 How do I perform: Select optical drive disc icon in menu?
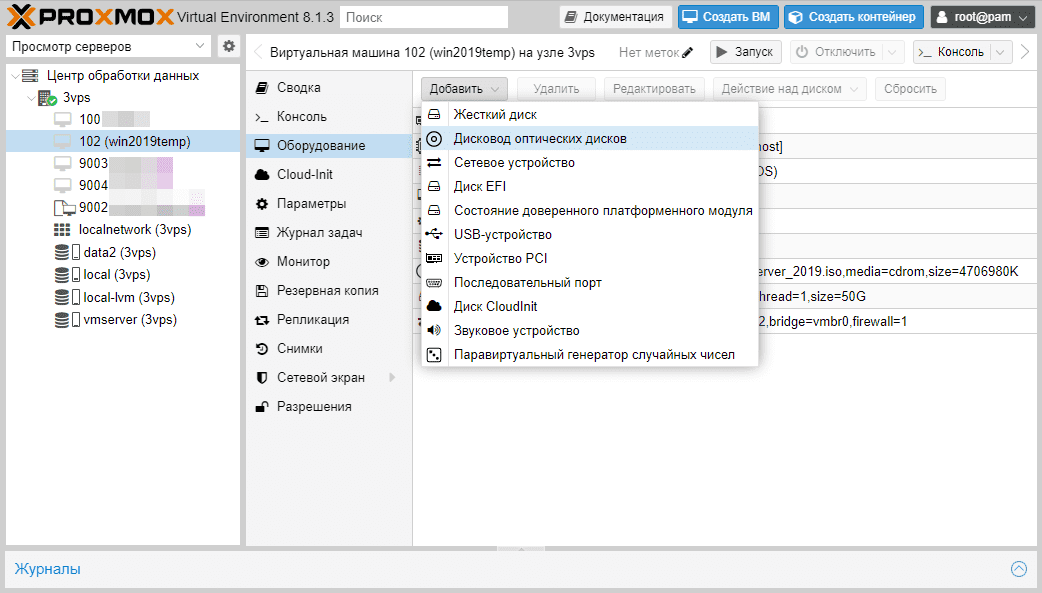(434, 138)
